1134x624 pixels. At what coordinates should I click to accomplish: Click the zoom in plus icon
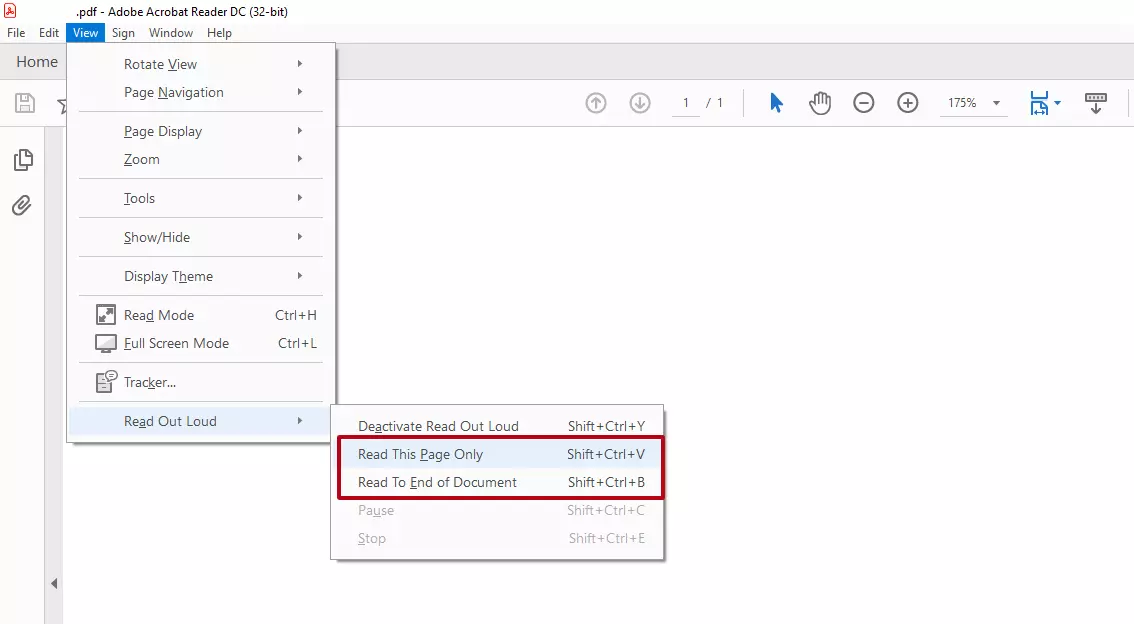click(908, 103)
